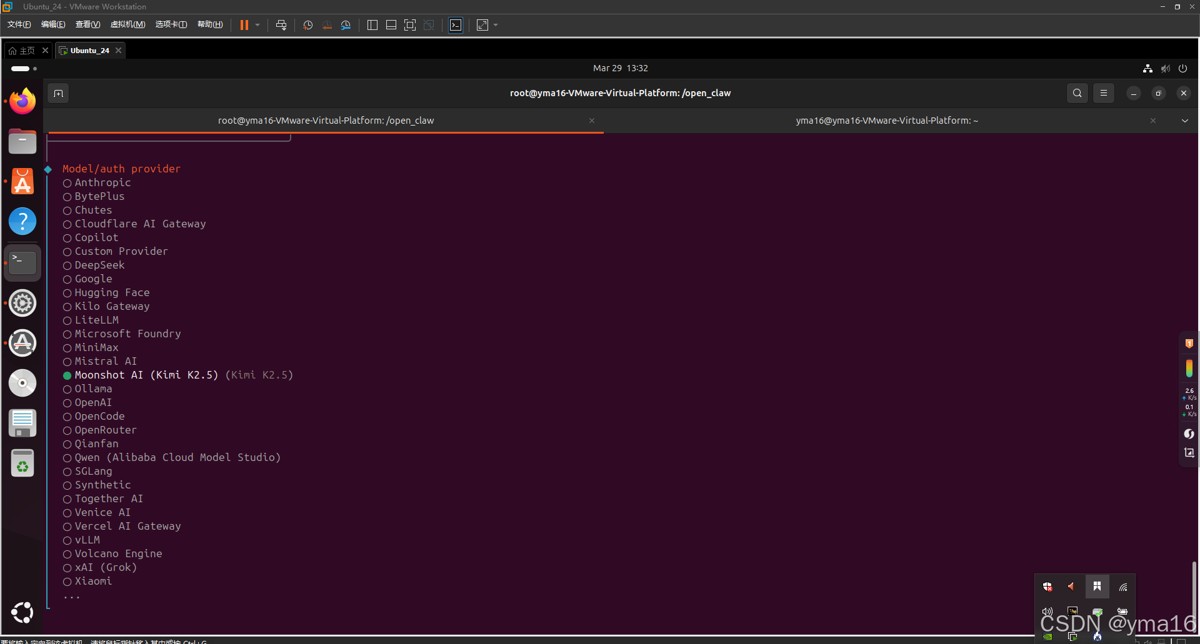This screenshot has height=644, width=1200.
Task: Open a new terminal tab with plus icon
Action: click(58, 93)
